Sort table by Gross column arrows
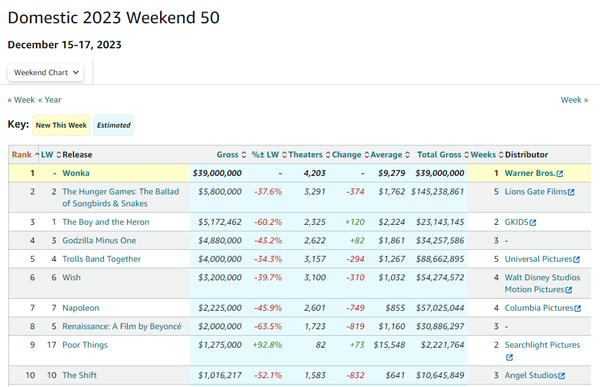 [244, 155]
